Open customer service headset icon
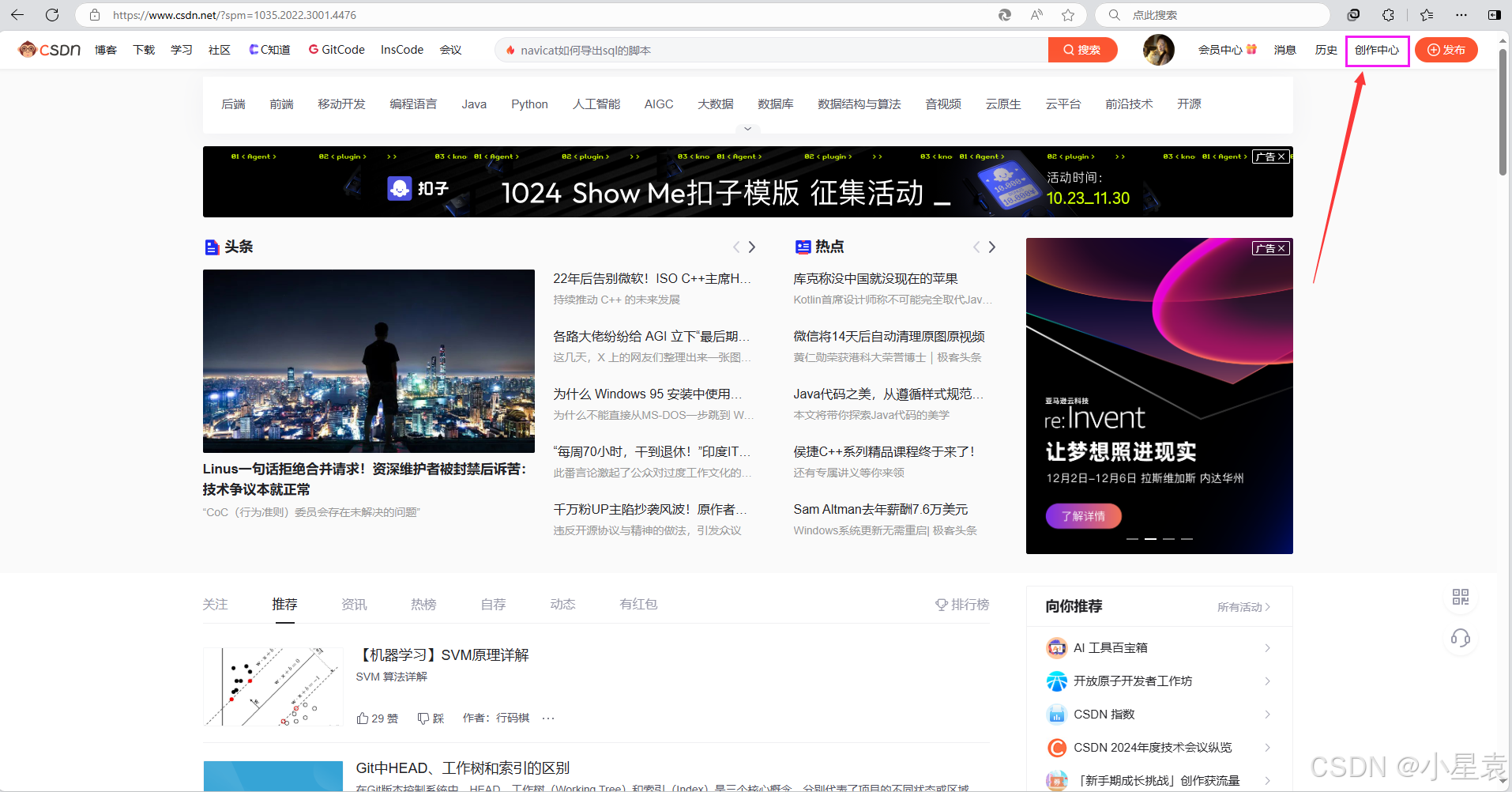This screenshot has height=792, width=1512. [1461, 638]
